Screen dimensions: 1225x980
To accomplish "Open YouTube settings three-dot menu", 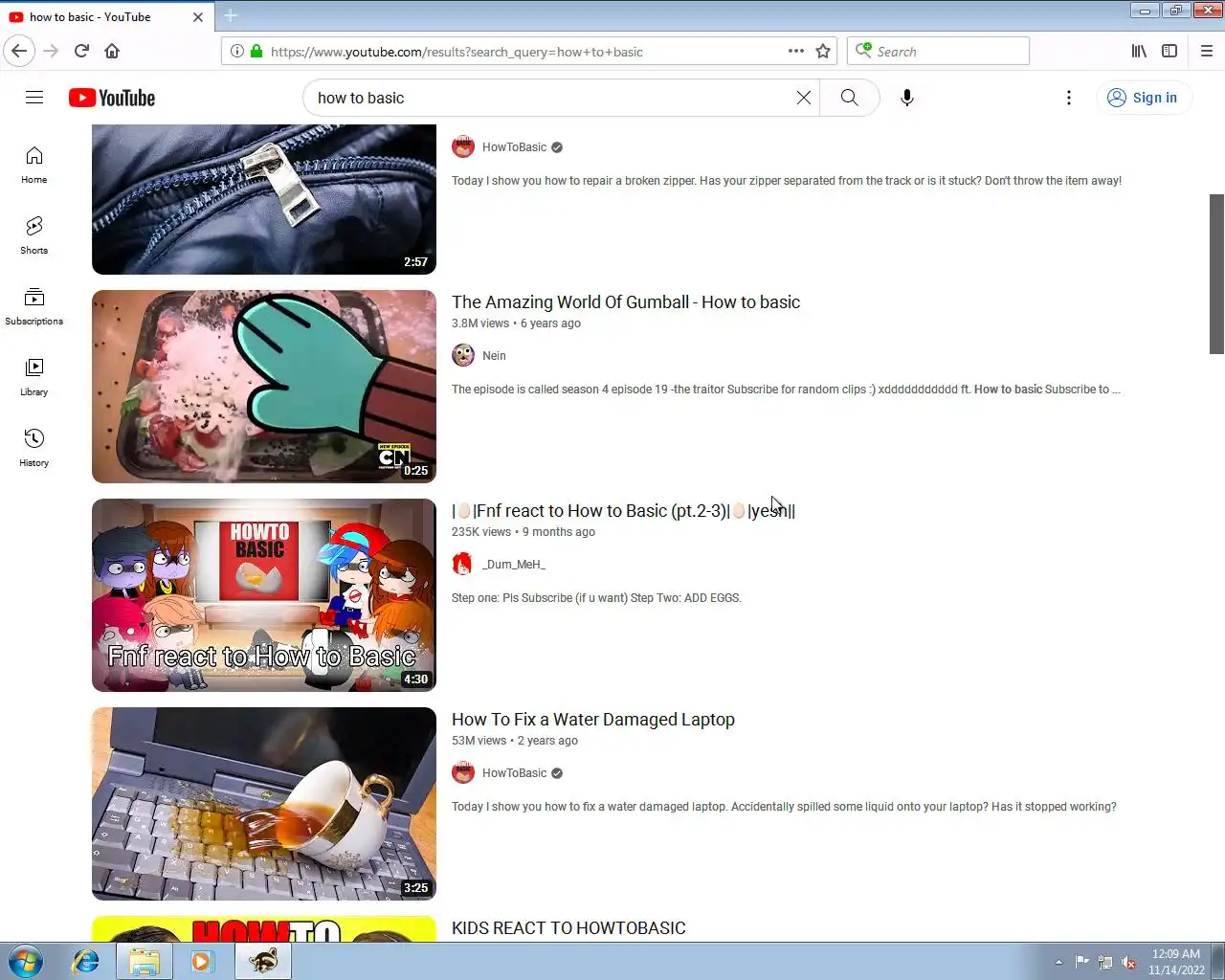I will (1069, 98).
